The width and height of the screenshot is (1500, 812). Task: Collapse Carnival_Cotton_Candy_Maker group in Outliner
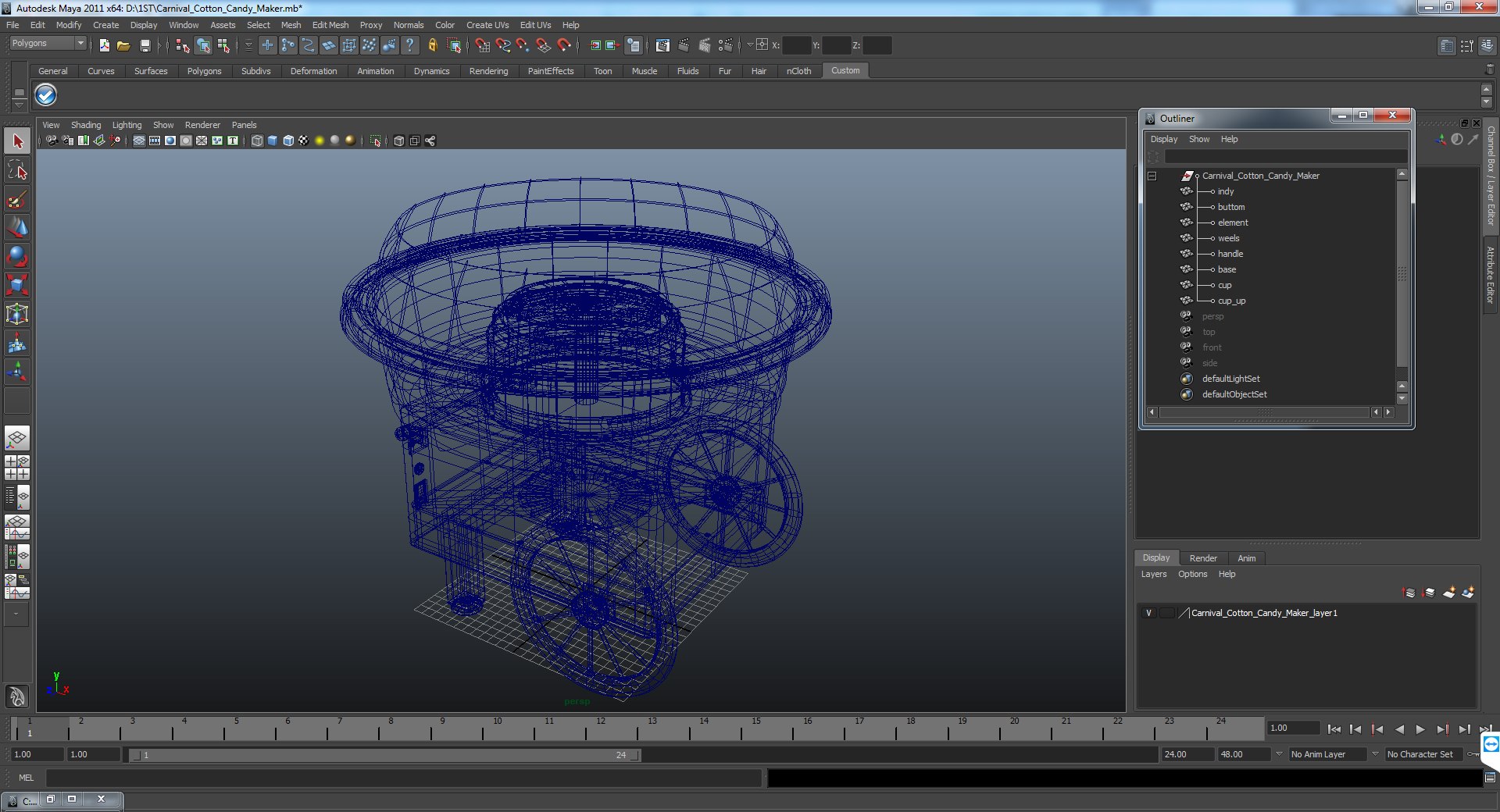coord(1152,176)
